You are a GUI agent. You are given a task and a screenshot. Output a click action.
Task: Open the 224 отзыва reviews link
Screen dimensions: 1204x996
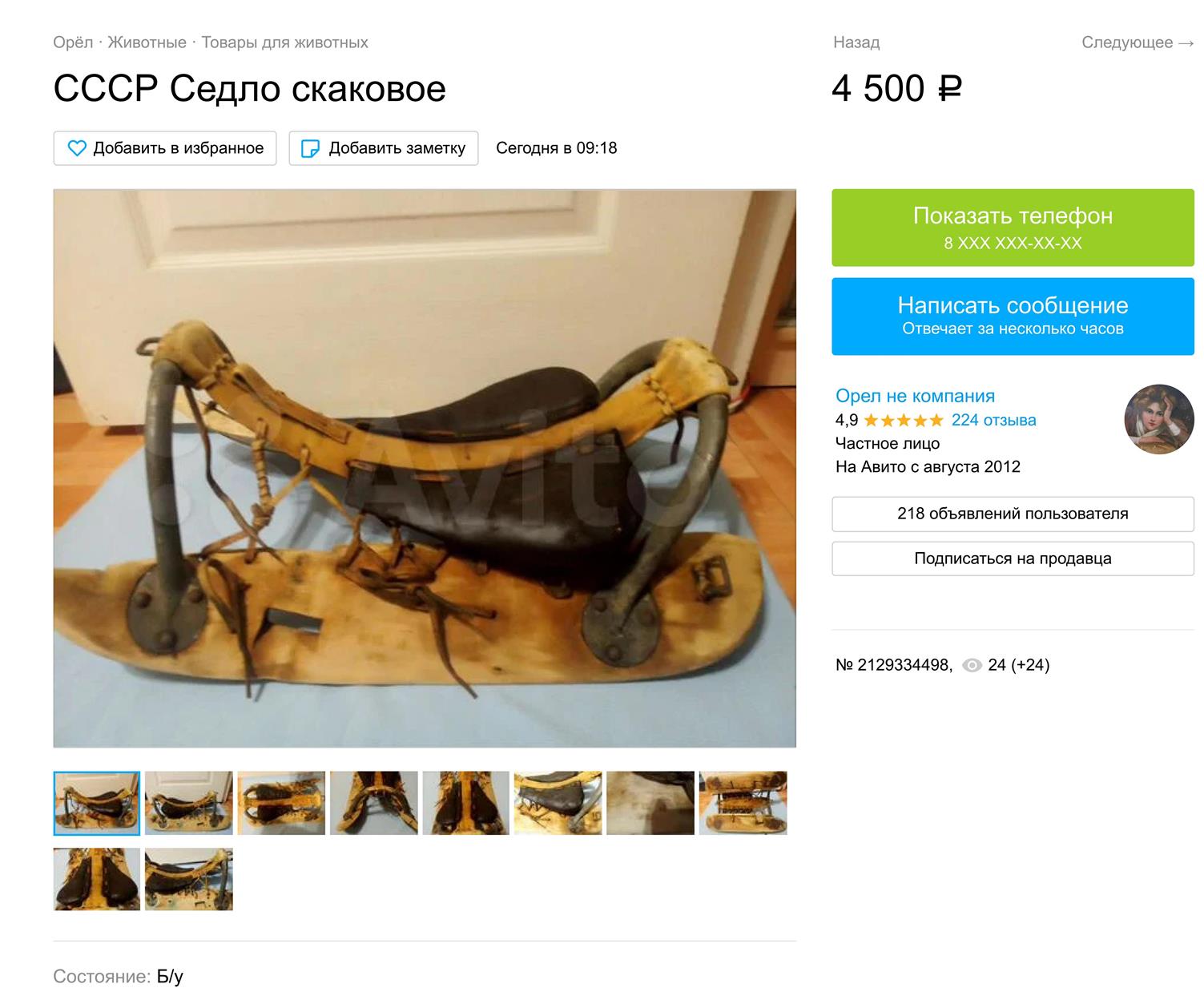click(x=993, y=420)
